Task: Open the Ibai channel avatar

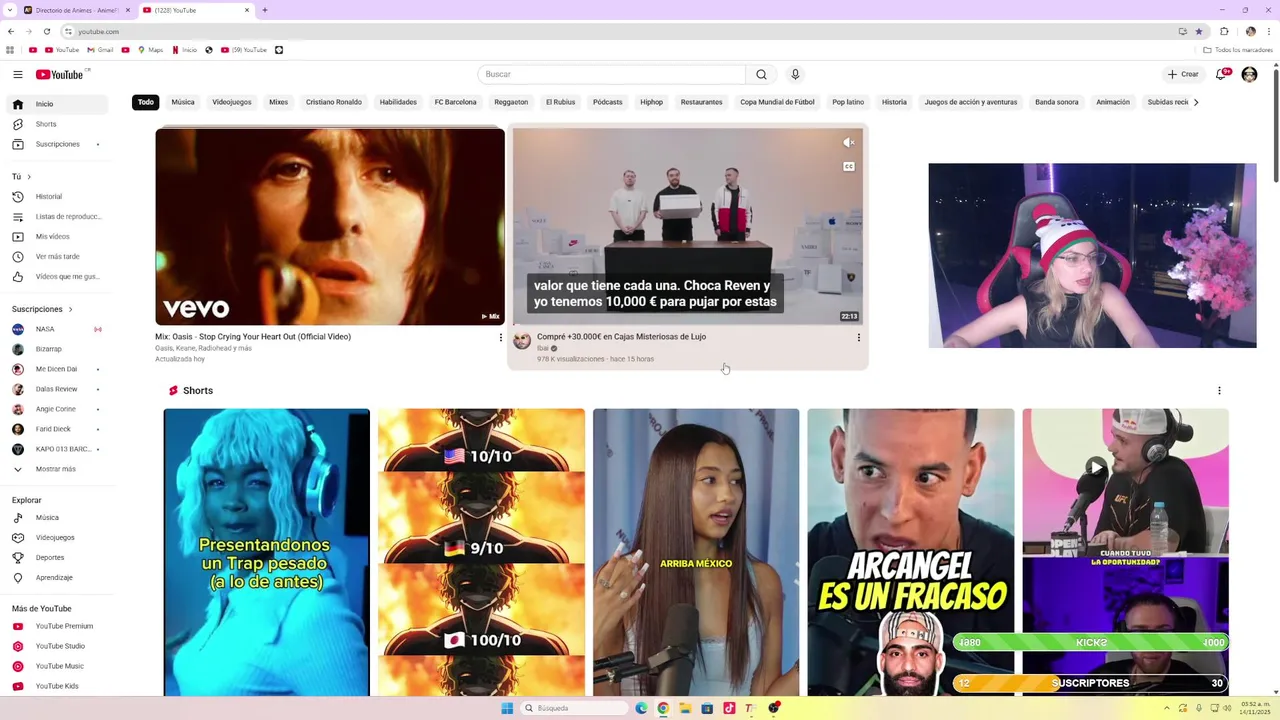Action: click(x=522, y=341)
